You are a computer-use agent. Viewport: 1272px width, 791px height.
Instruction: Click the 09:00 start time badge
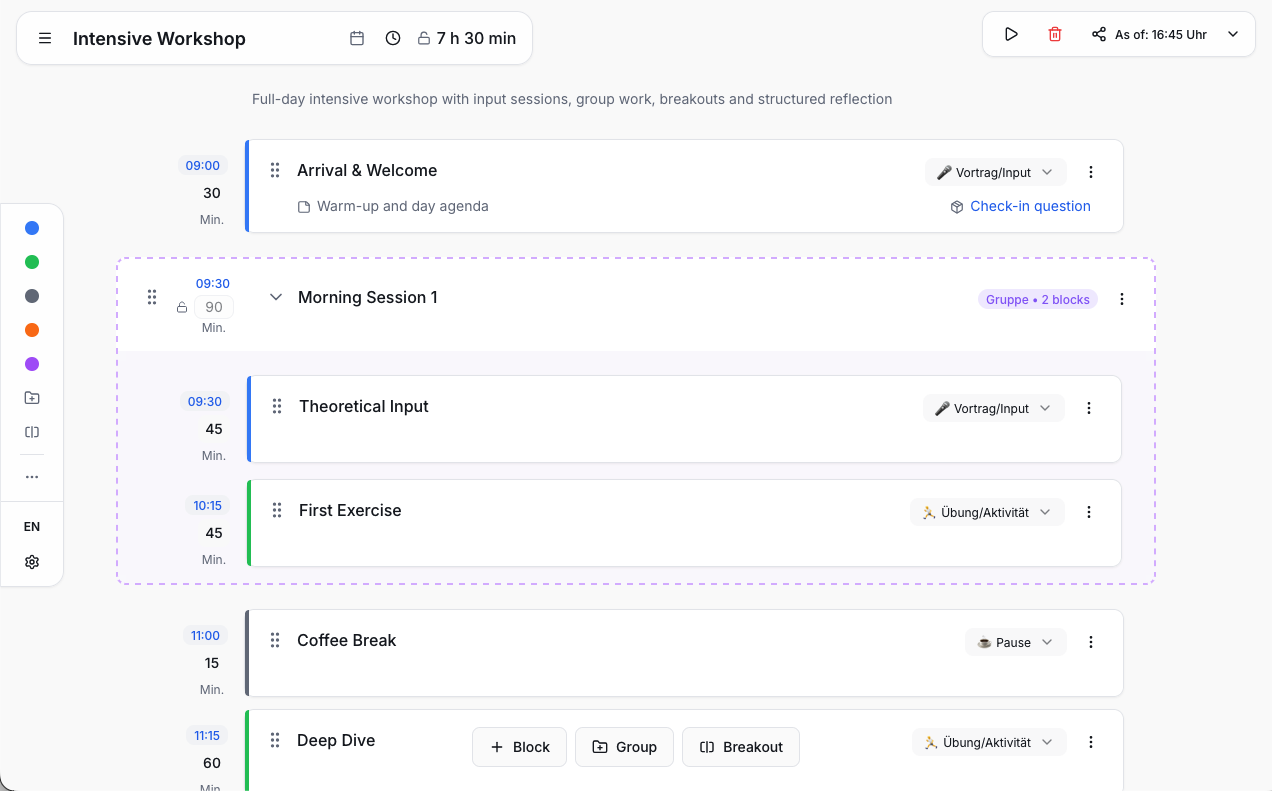[203, 165]
